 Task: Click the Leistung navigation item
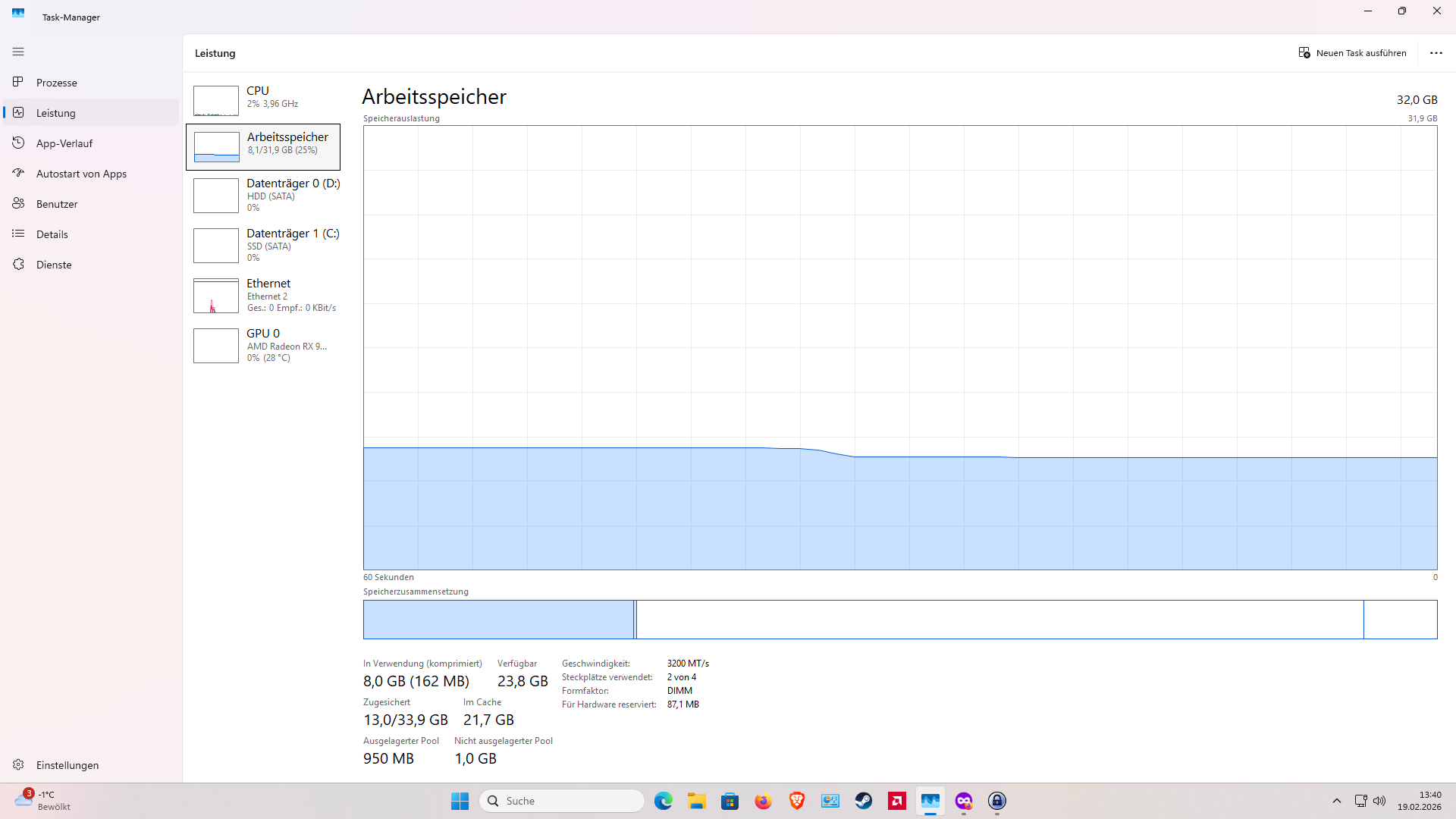click(x=56, y=113)
